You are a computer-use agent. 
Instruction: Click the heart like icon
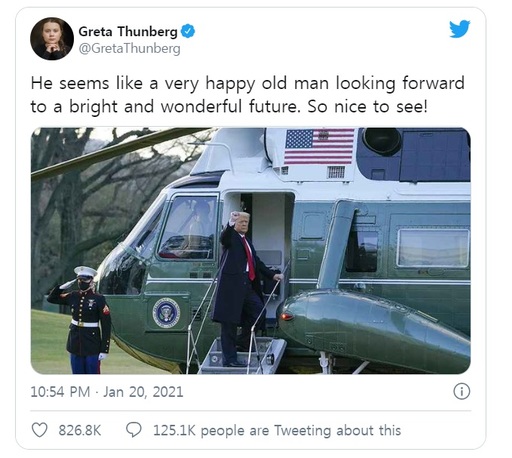point(39,430)
